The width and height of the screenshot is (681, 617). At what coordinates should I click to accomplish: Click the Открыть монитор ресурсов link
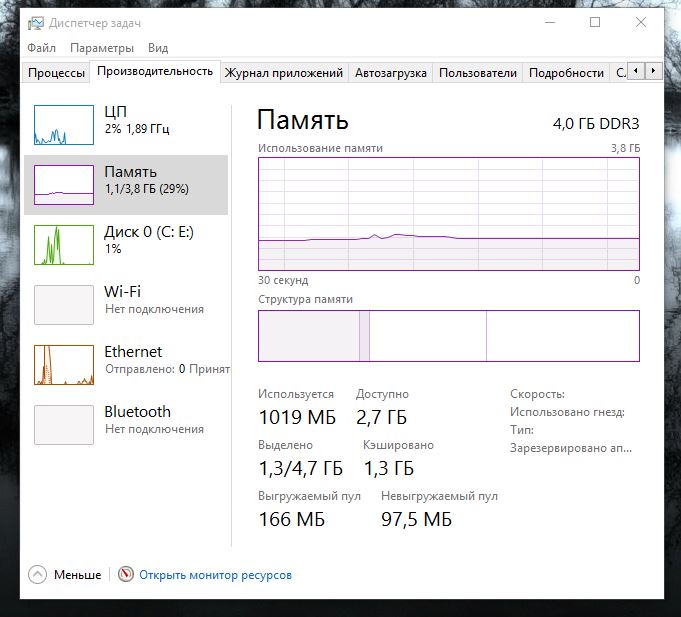pos(215,575)
